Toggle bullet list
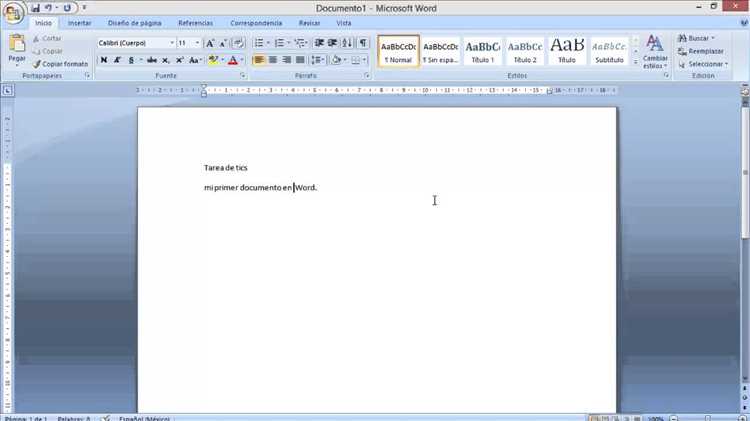750x421 pixels. coord(259,43)
